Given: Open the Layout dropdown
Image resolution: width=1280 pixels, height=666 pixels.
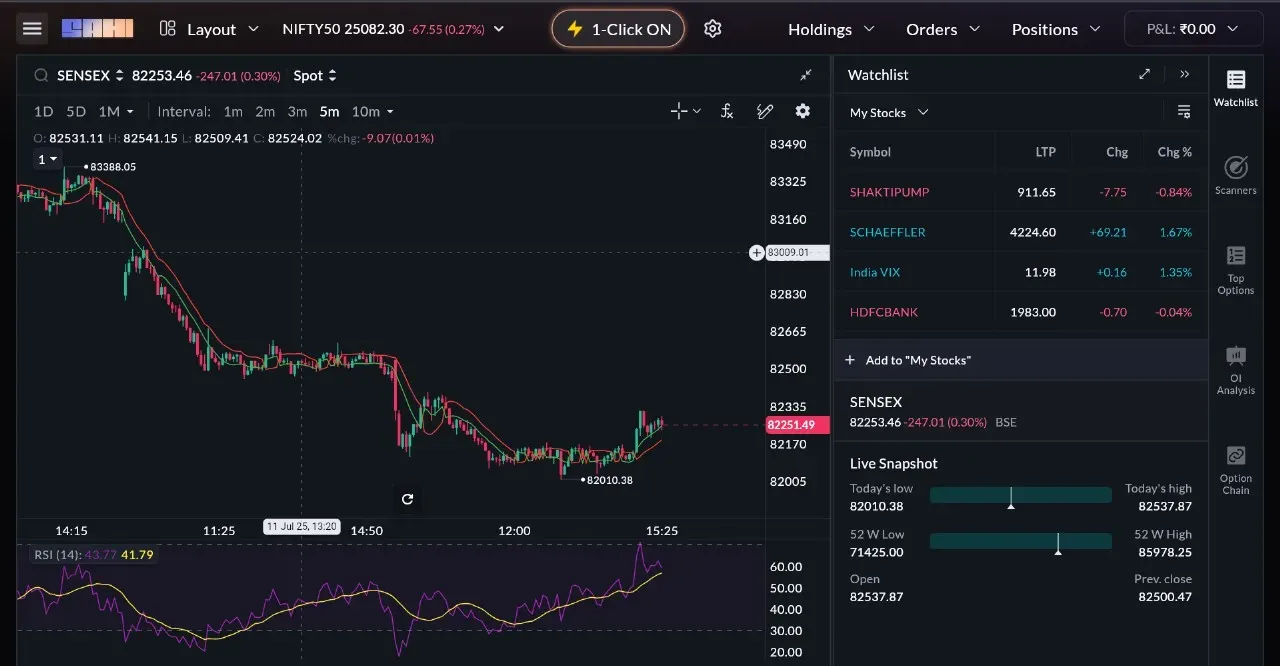Looking at the screenshot, I should click(x=209, y=29).
